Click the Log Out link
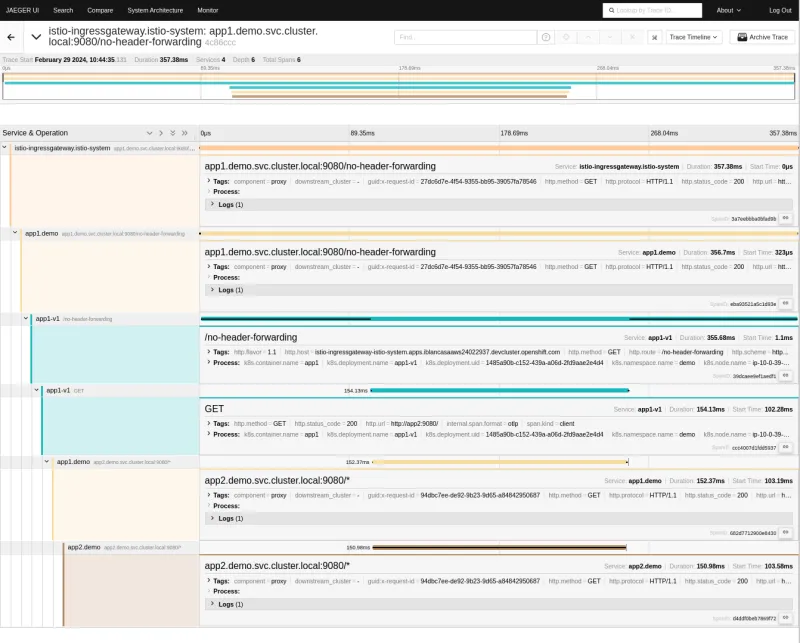This screenshot has height=643, width=800. [782, 10]
